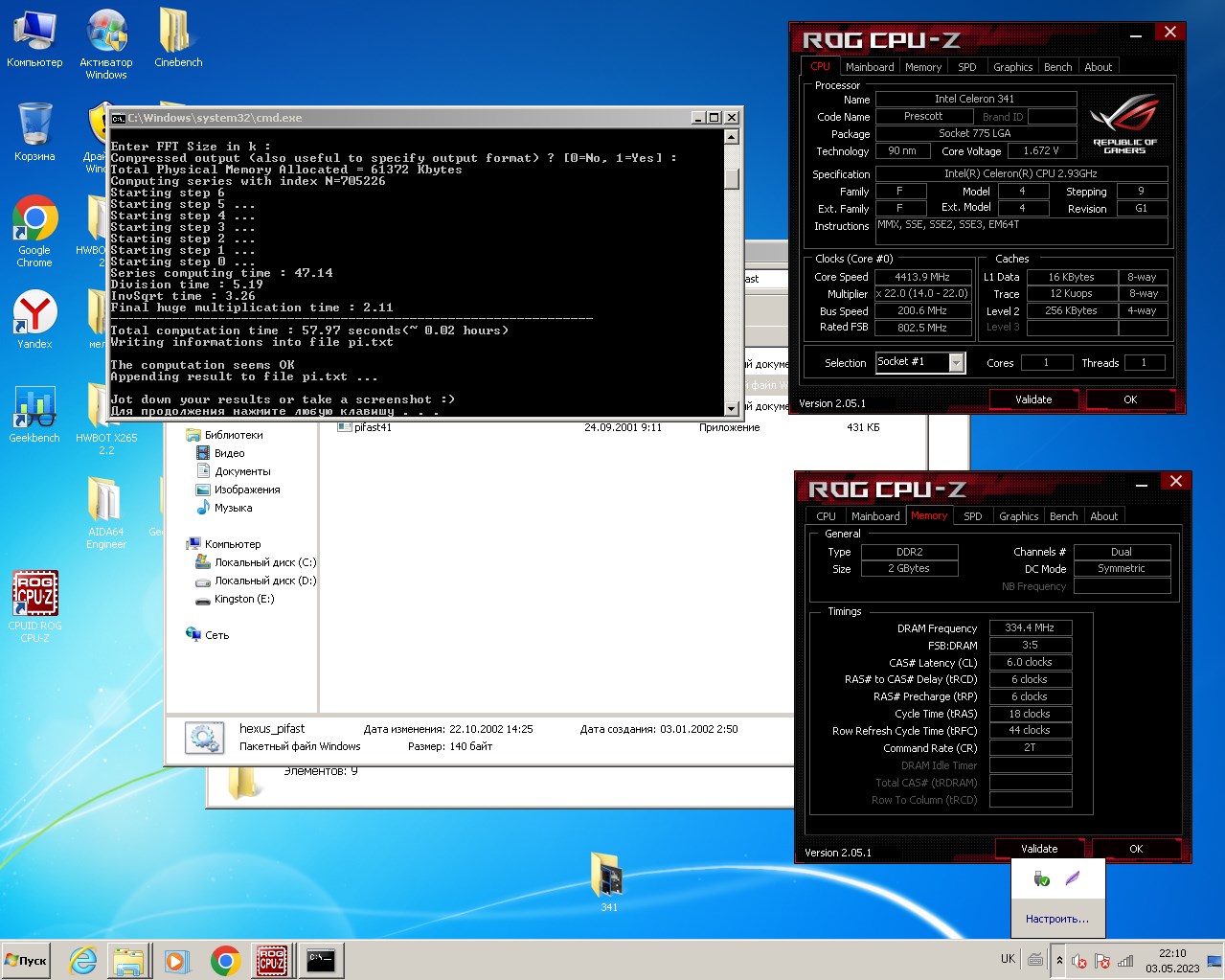
Task: Click the UK language indicator in the taskbar
Action: pos(1008,959)
